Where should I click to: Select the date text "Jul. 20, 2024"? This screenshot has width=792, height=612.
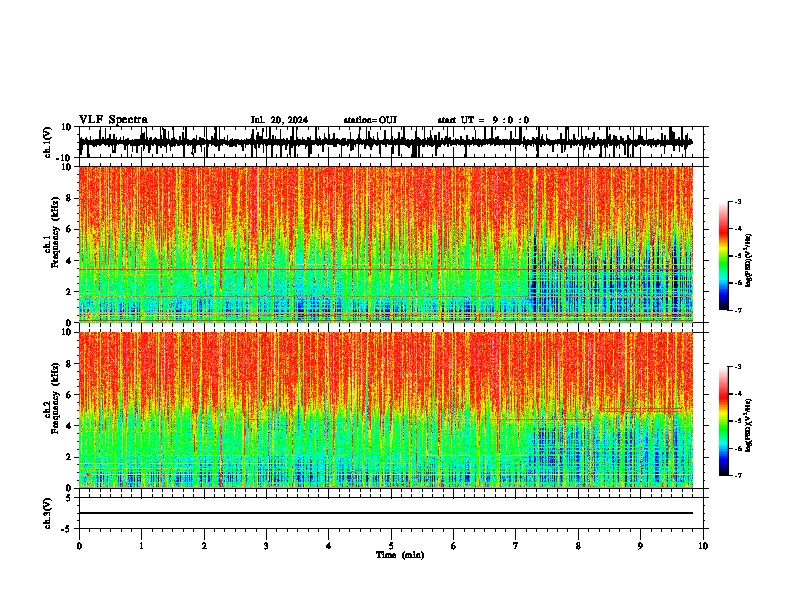(x=279, y=120)
